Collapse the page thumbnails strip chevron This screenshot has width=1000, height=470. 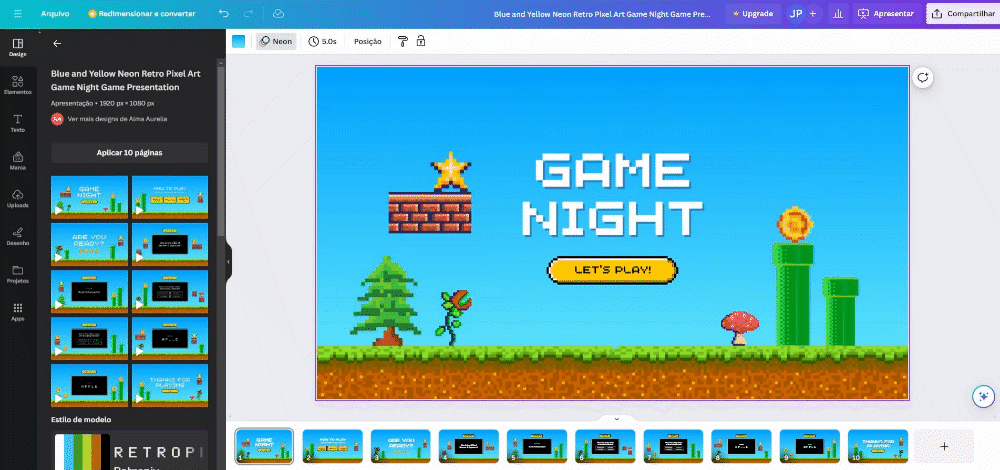(x=617, y=419)
